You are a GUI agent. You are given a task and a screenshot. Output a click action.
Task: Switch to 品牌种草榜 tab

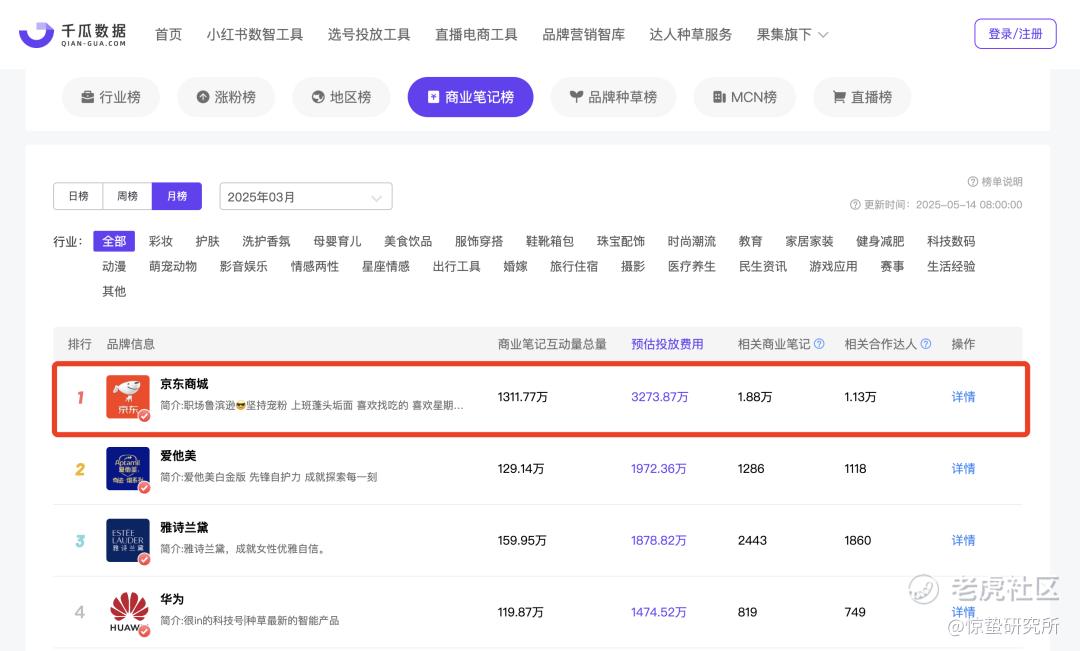pyautogui.click(x=613, y=97)
